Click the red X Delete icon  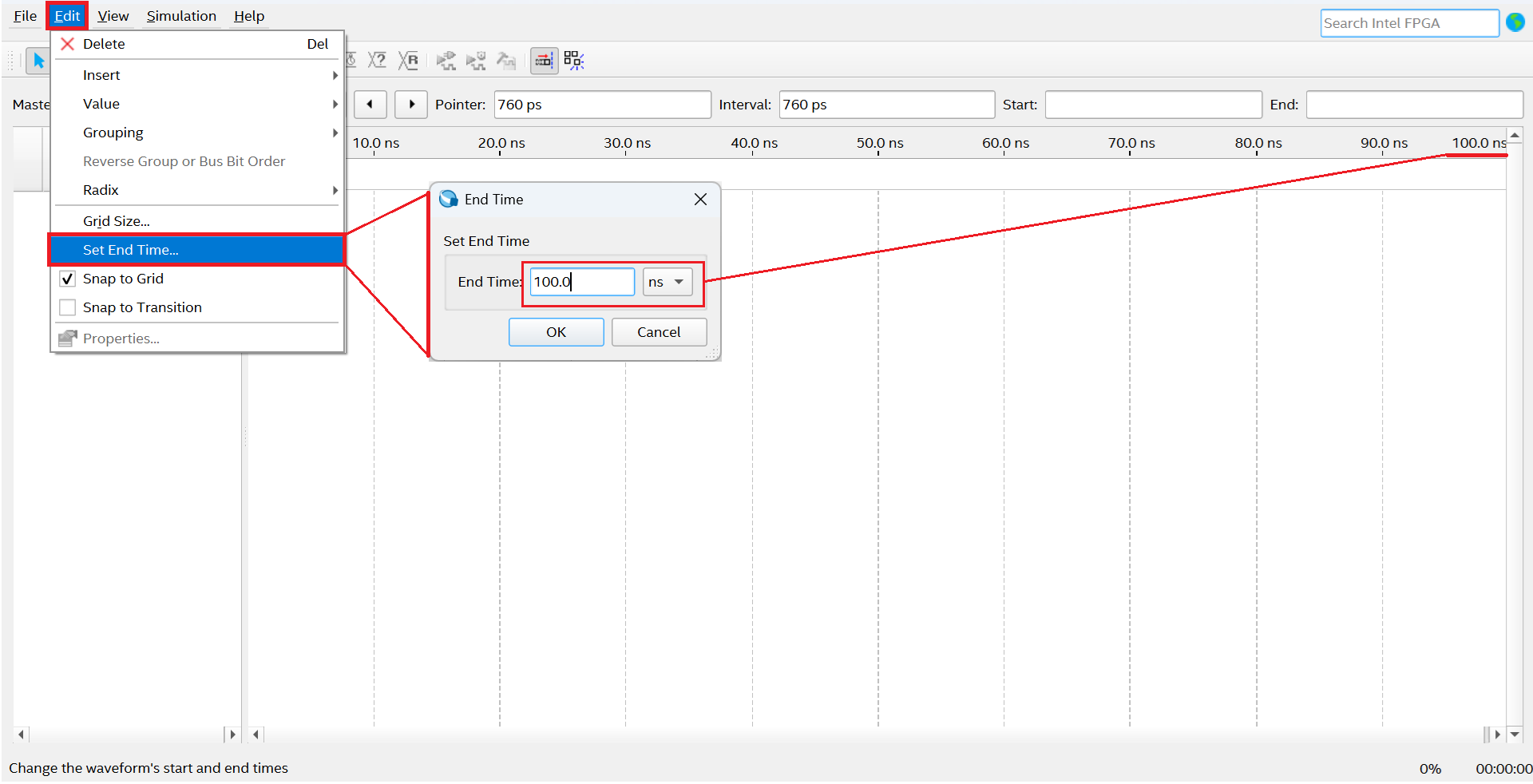click(68, 44)
